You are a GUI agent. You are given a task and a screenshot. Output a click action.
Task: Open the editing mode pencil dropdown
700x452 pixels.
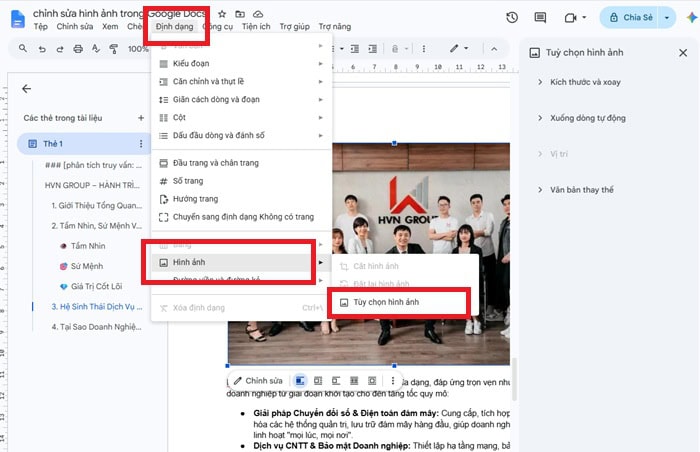(x=459, y=48)
